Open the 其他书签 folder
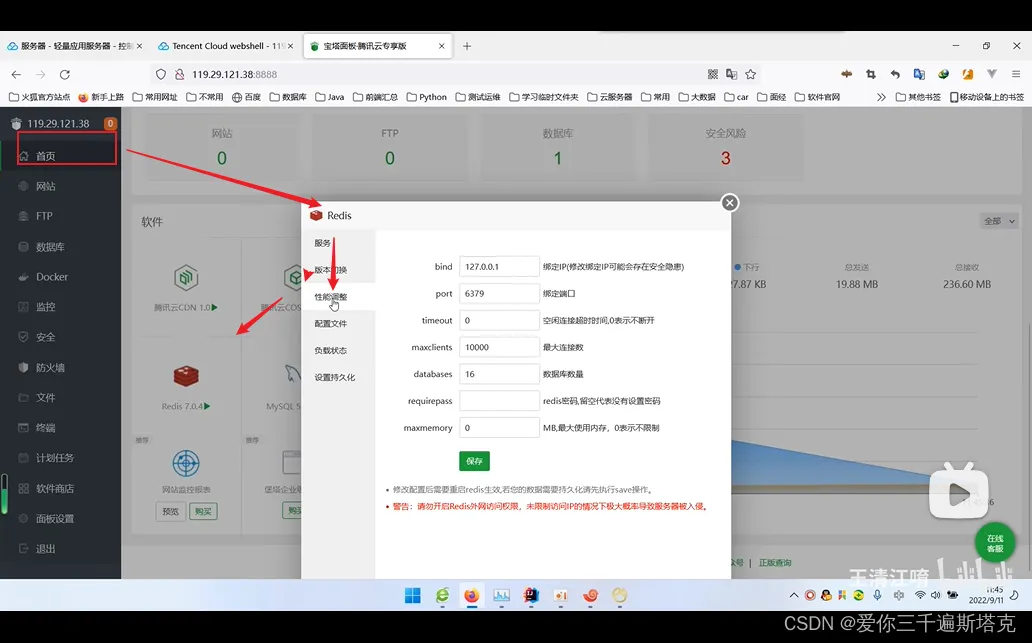This screenshot has width=1032, height=643. (918, 97)
